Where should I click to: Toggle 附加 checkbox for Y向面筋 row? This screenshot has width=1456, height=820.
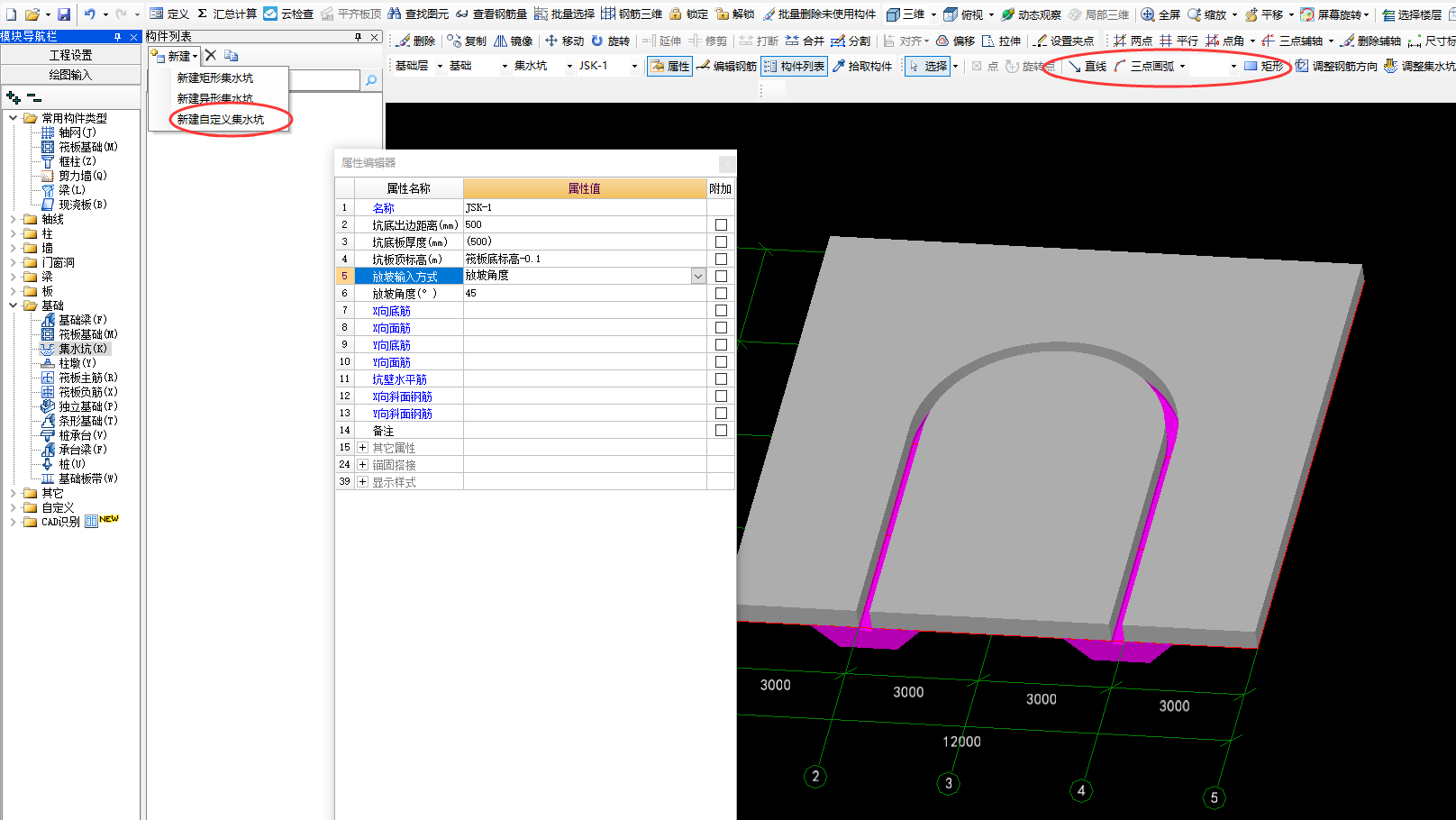pyautogui.click(x=721, y=361)
